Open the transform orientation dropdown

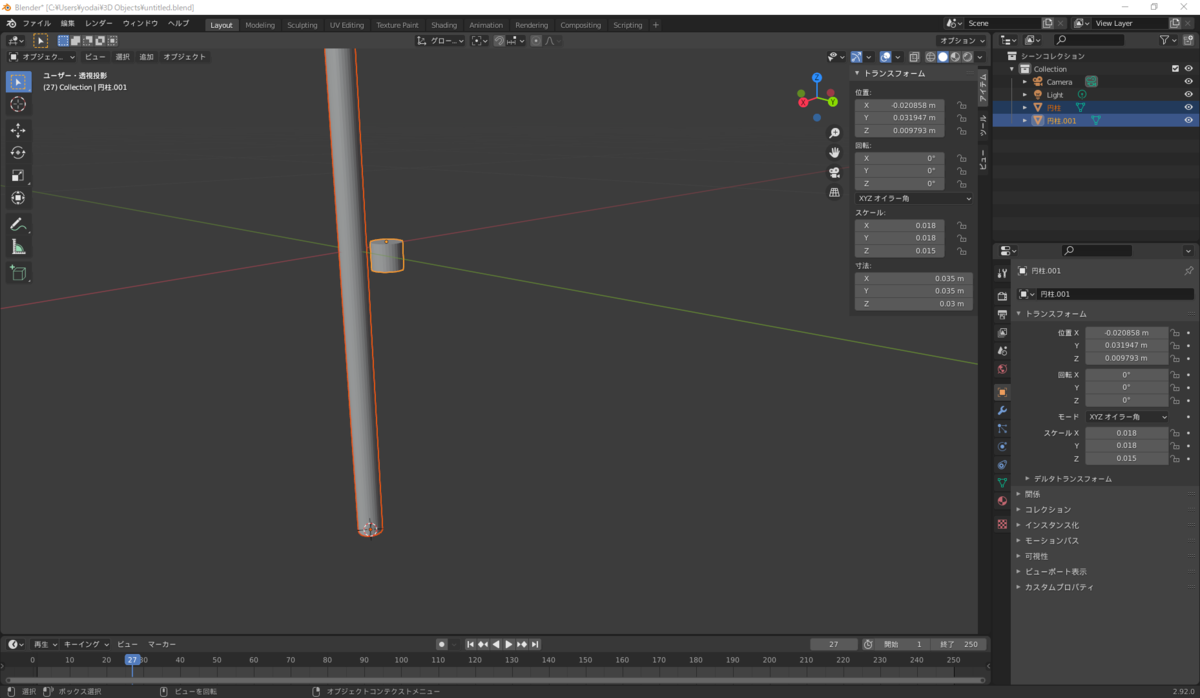(x=440, y=41)
